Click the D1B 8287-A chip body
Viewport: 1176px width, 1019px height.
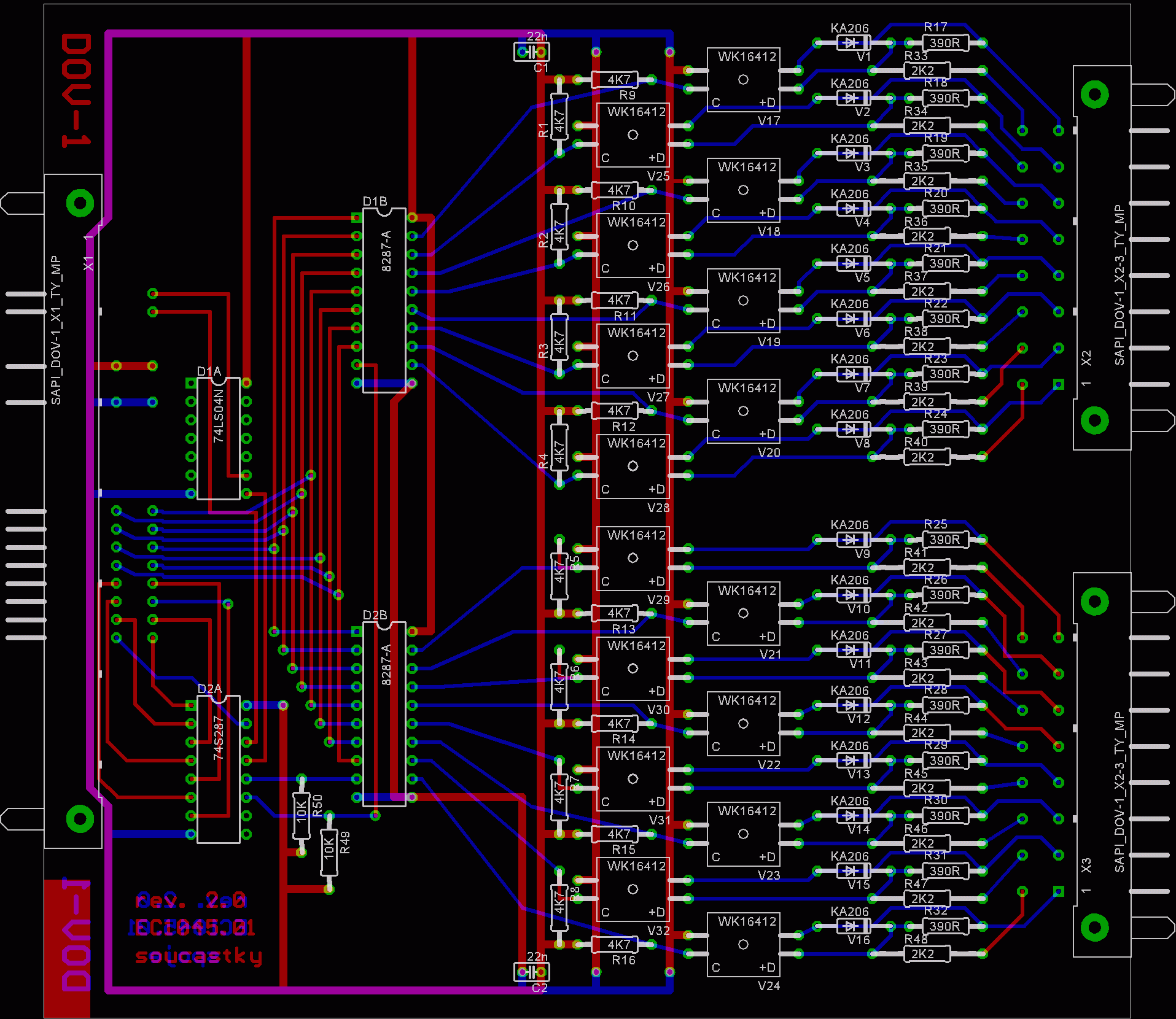pos(384,300)
